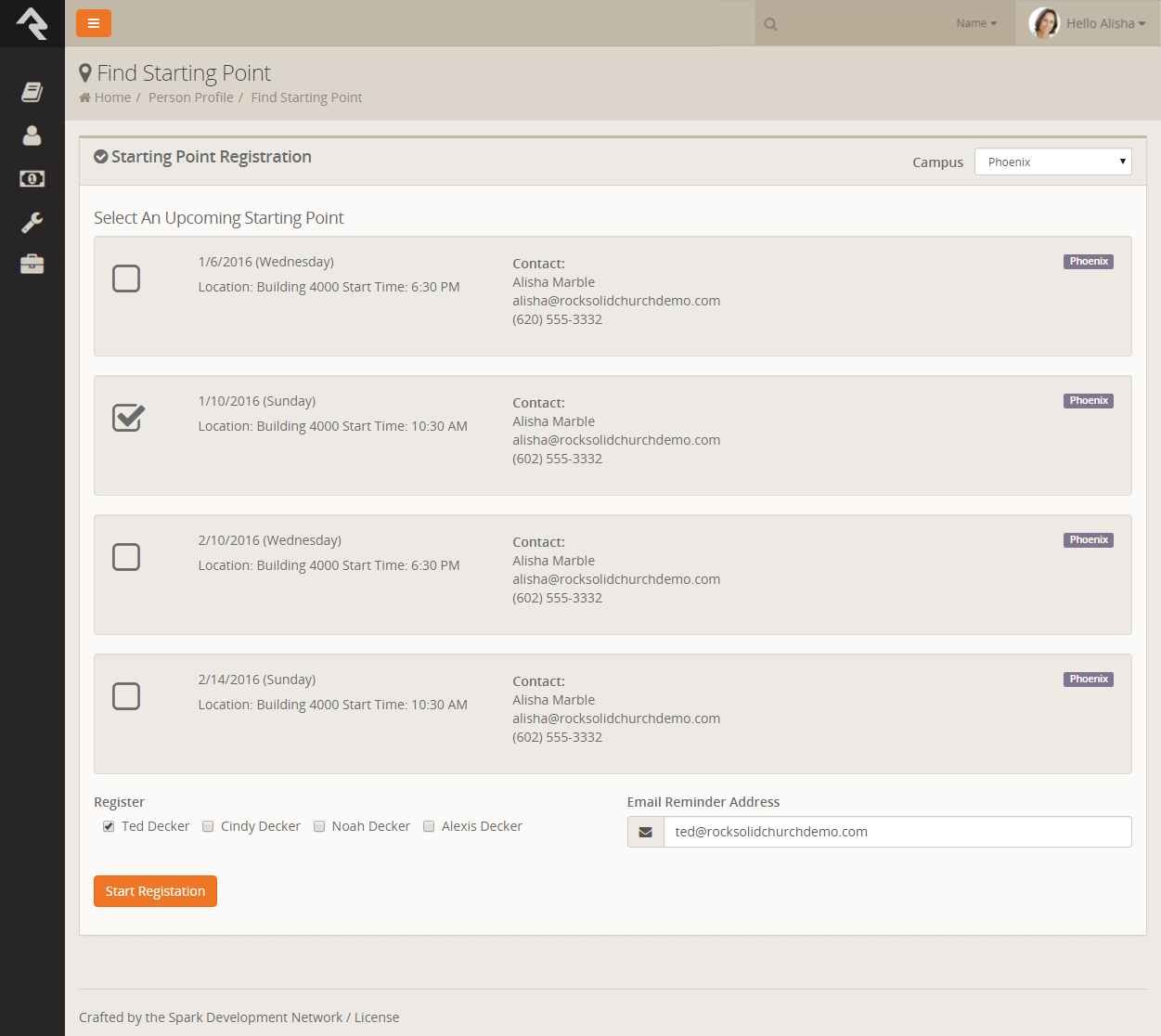The height and width of the screenshot is (1036, 1161).
Task: Navigate to Person Profile breadcrumb
Action: (190, 97)
